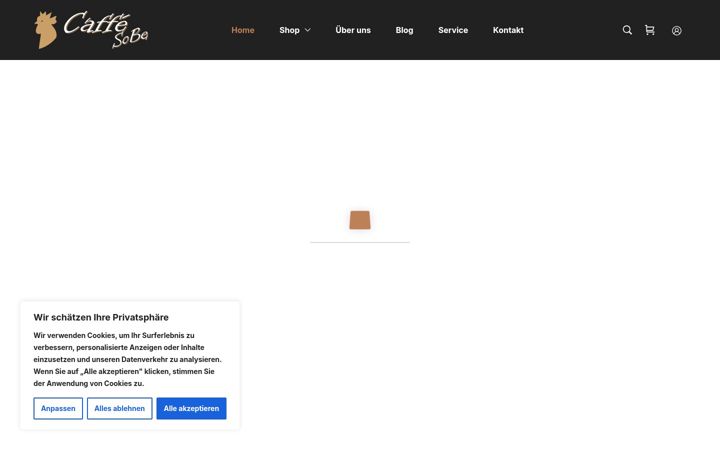The height and width of the screenshot is (450, 720).
Task: Open the Über uns page
Action: [353, 30]
